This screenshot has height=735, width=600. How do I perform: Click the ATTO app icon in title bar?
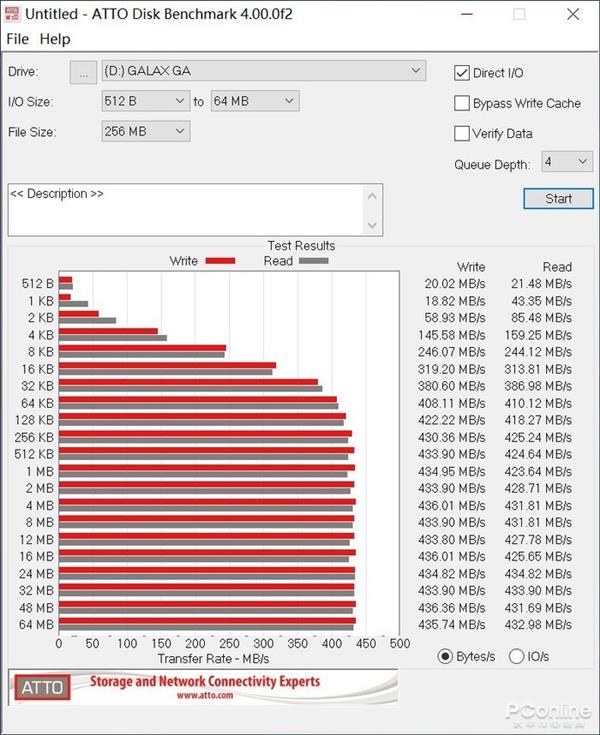(12, 14)
